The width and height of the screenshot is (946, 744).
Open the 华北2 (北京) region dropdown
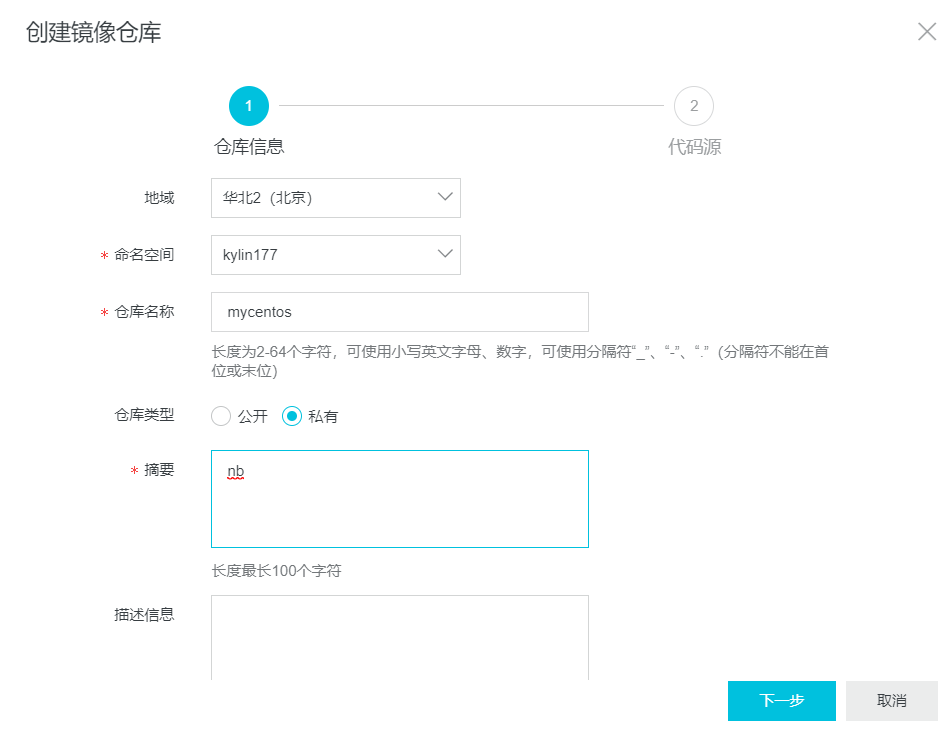(335, 198)
